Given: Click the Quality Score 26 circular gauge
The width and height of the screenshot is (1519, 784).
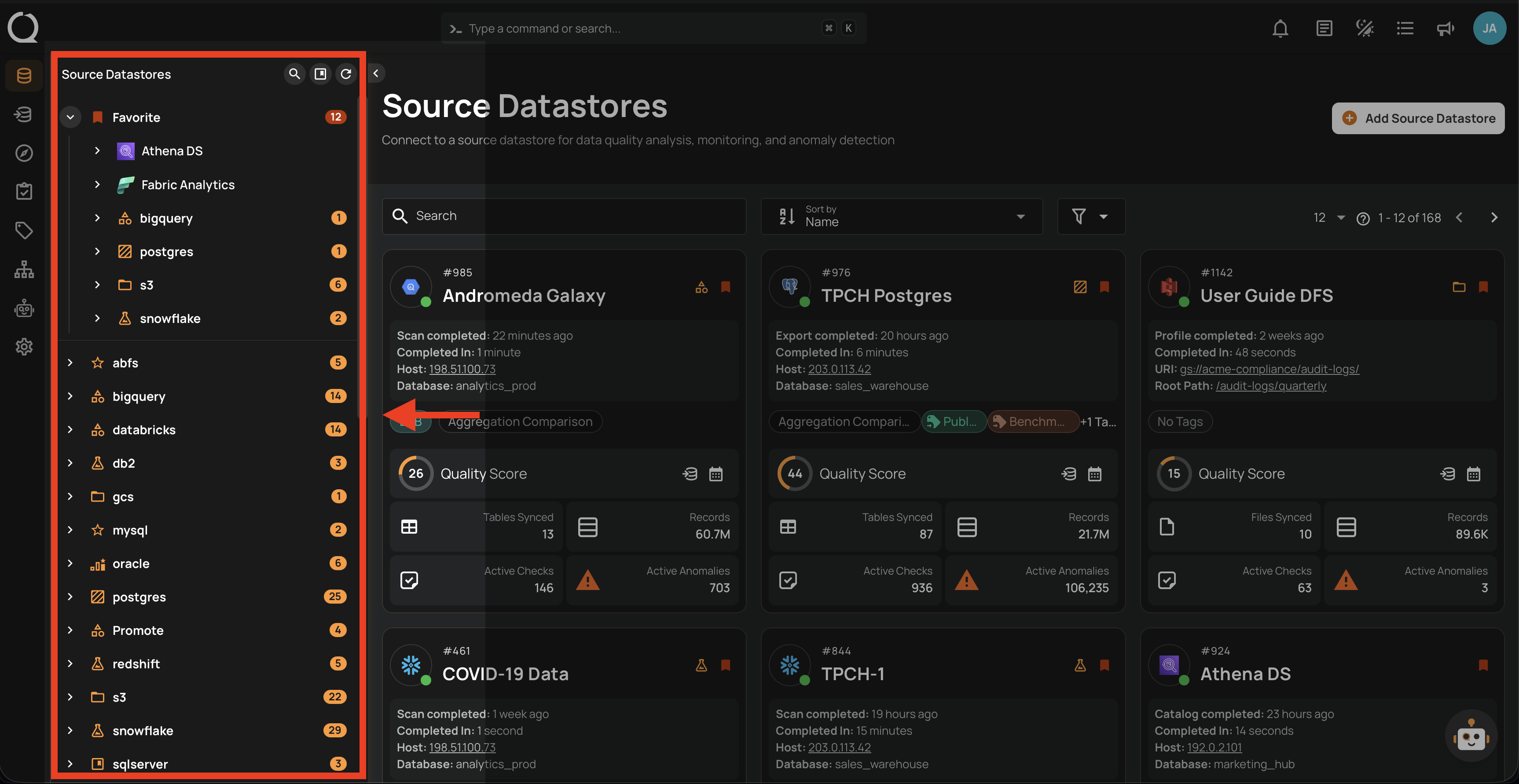Looking at the screenshot, I should pos(415,473).
